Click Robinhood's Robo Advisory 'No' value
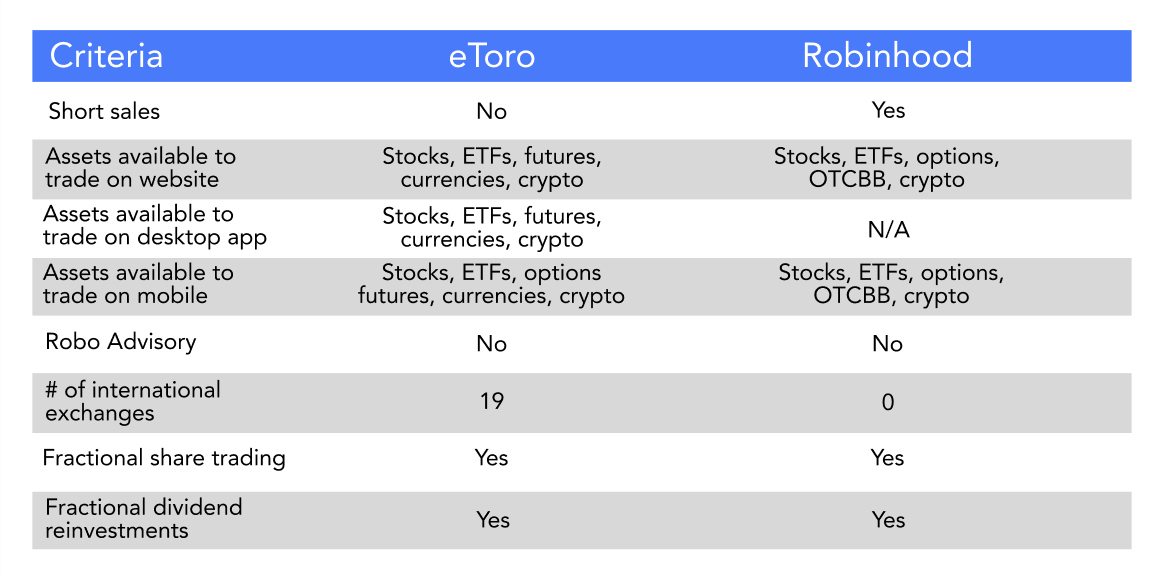 coord(887,345)
